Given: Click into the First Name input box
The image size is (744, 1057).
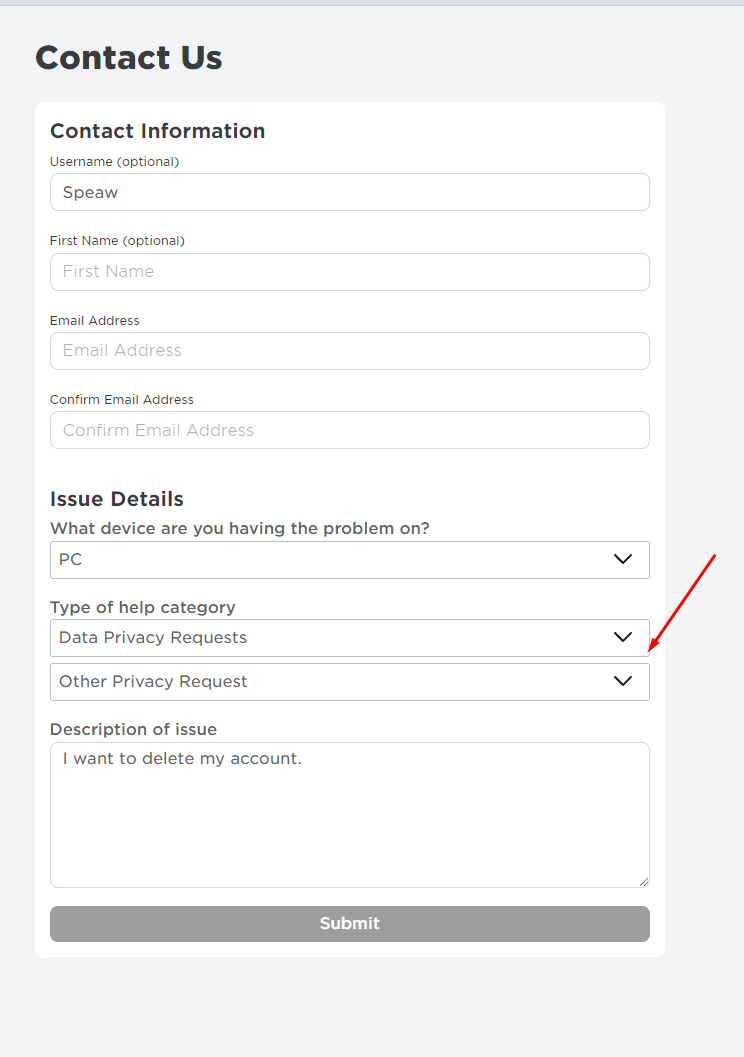Looking at the screenshot, I should (349, 271).
